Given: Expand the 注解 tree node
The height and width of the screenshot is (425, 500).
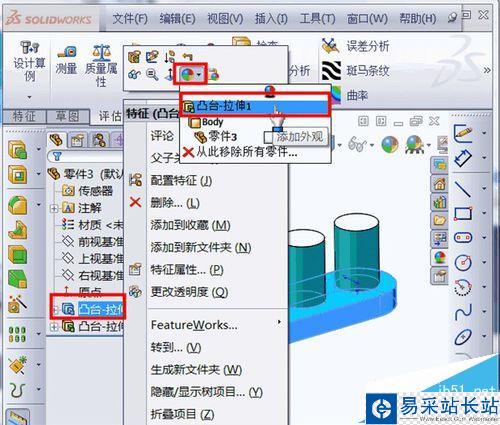Looking at the screenshot, I should point(54,208).
